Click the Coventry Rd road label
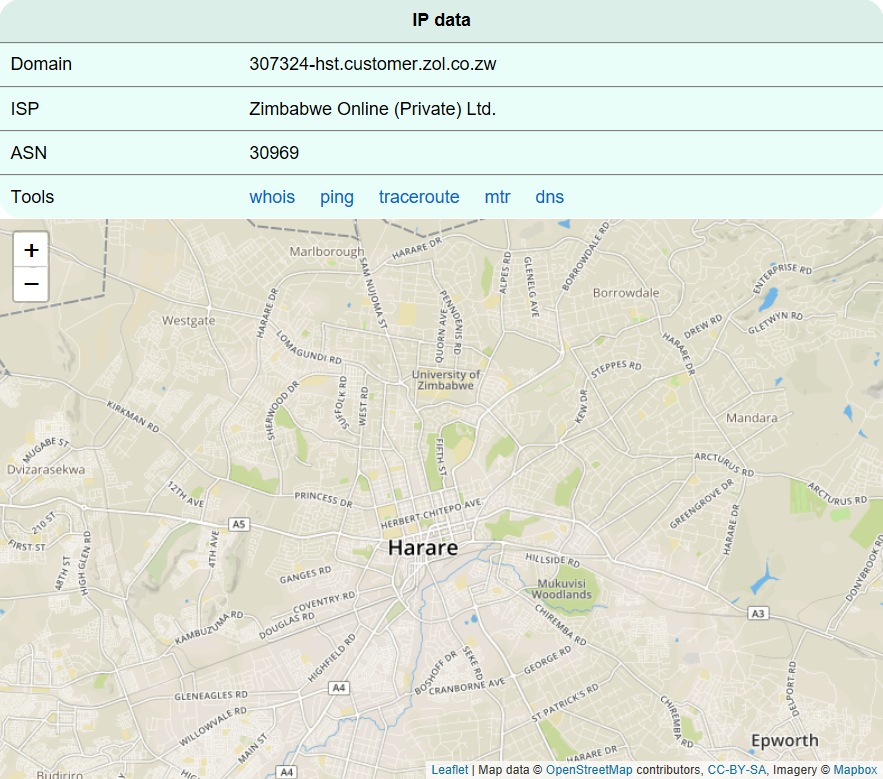This screenshot has width=883, height=779. 324,602
